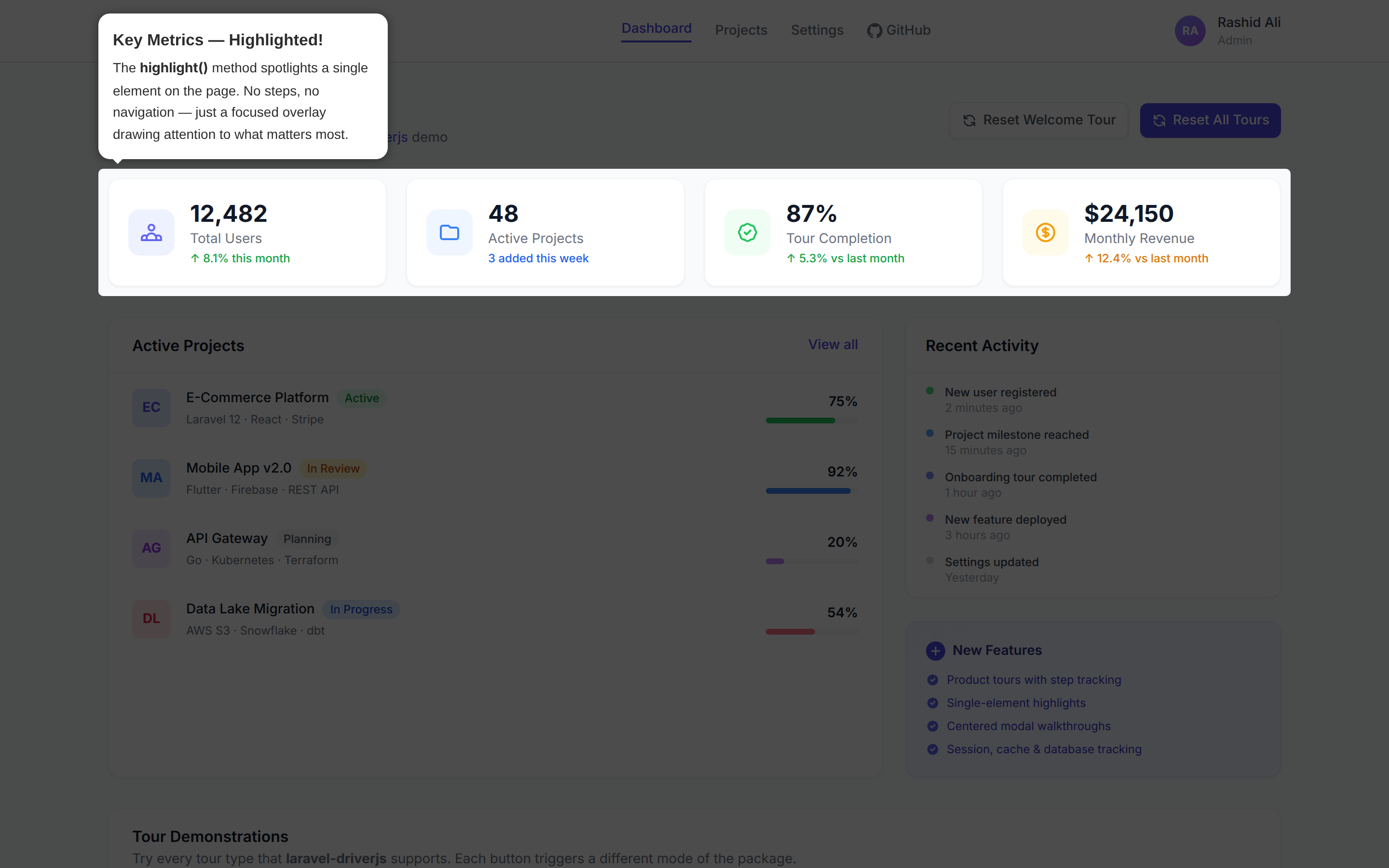Open the Mobile App v2.0 project title
Image resolution: width=1389 pixels, height=868 pixels.
coord(239,468)
